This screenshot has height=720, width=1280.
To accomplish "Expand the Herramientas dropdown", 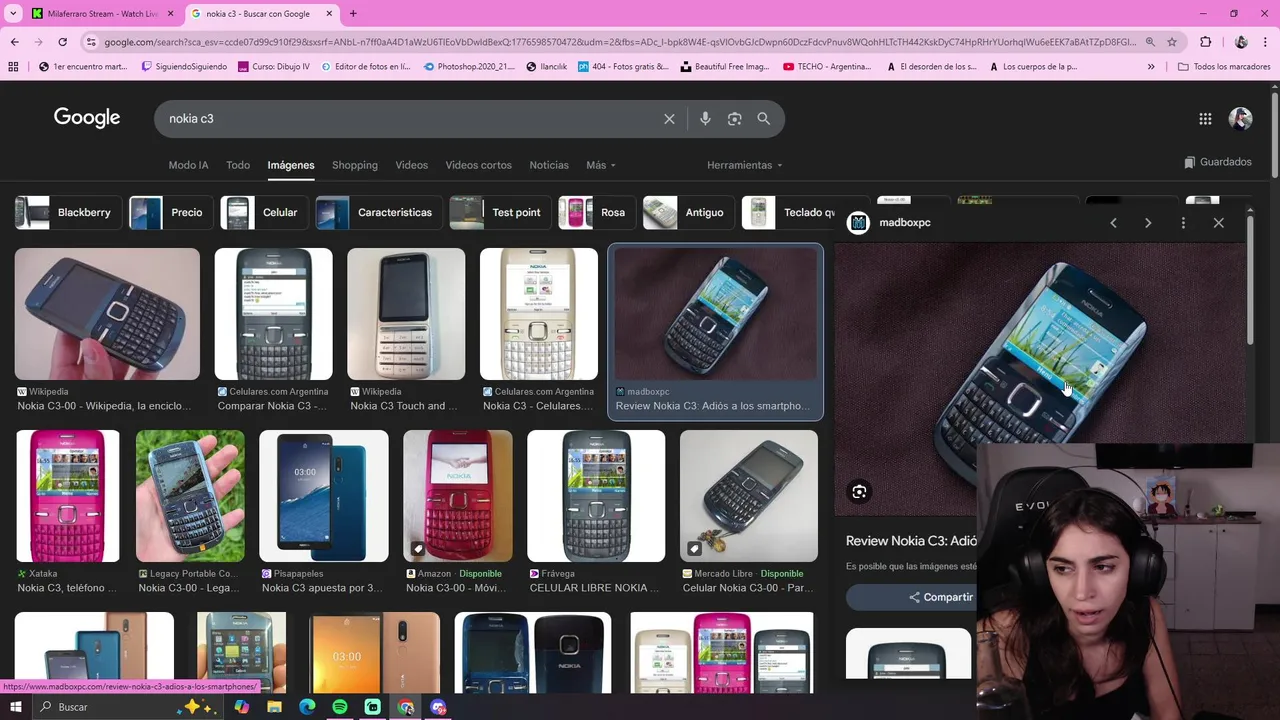I will tap(745, 165).
